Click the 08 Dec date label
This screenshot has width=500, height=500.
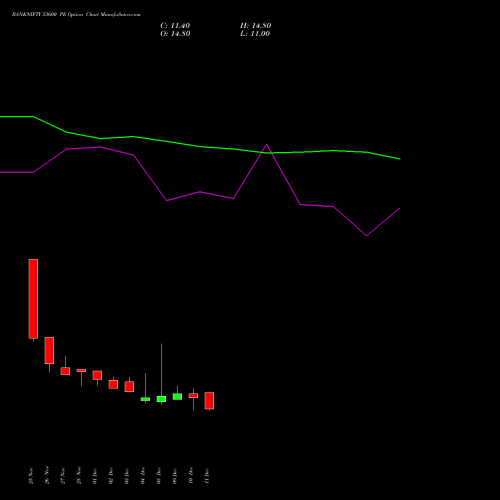(x=159, y=476)
